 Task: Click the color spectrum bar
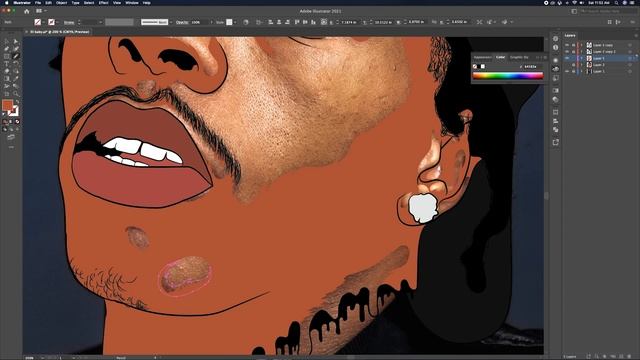coord(508,76)
